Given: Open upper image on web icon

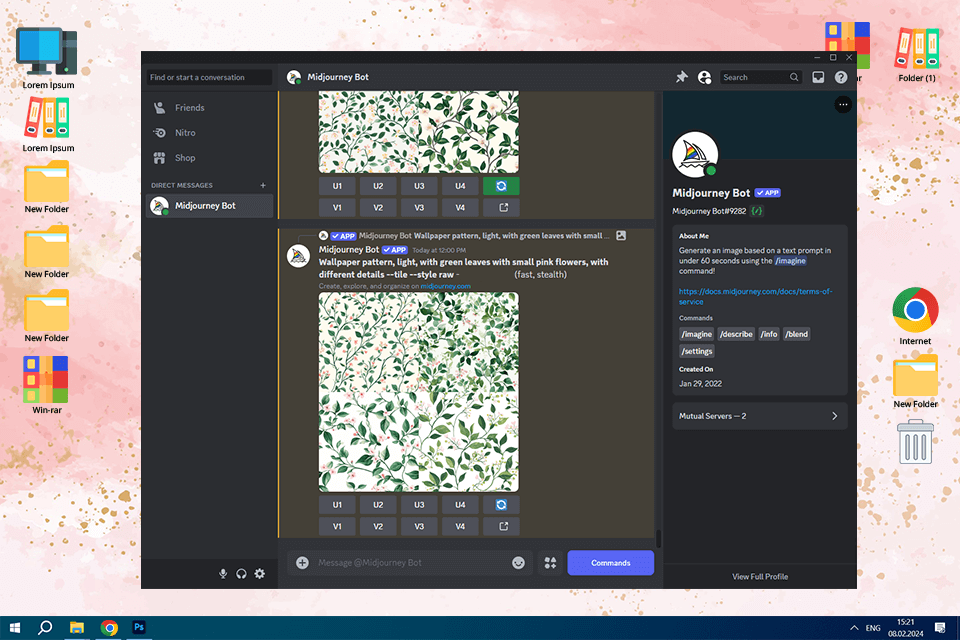Looking at the screenshot, I should (503, 208).
